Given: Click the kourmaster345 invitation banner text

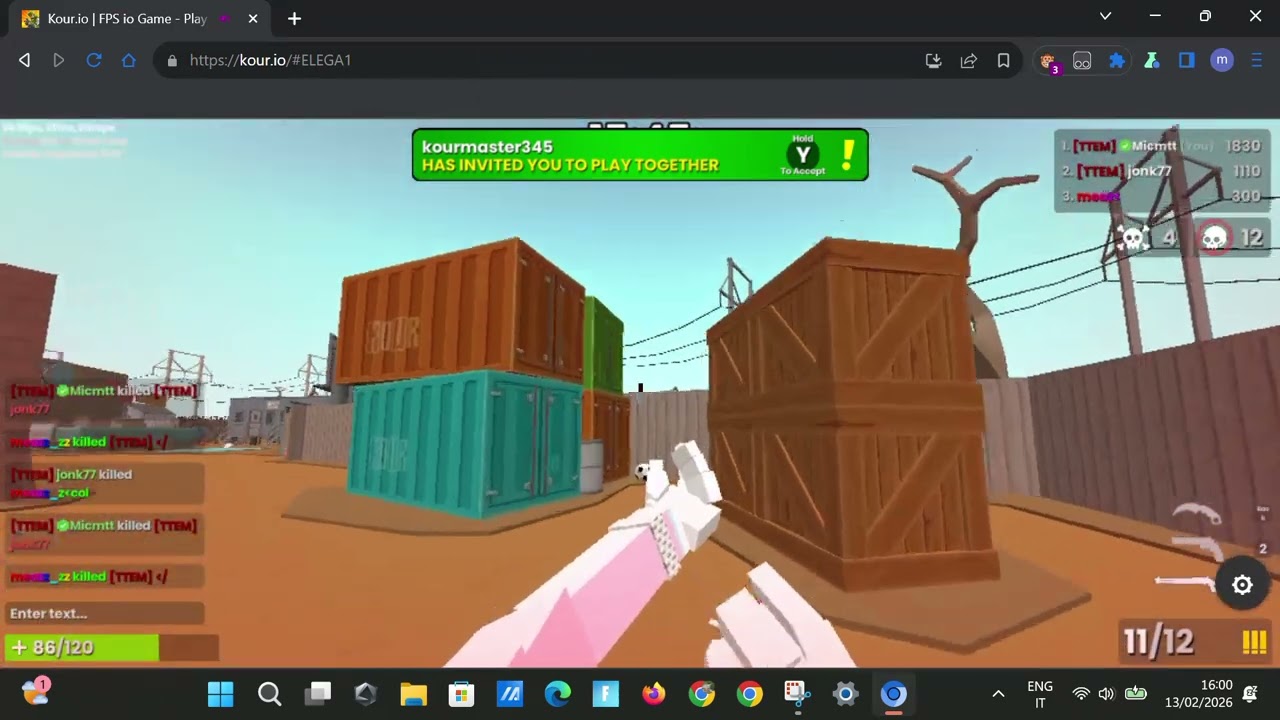Looking at the screenshot, I should [570, 156].
